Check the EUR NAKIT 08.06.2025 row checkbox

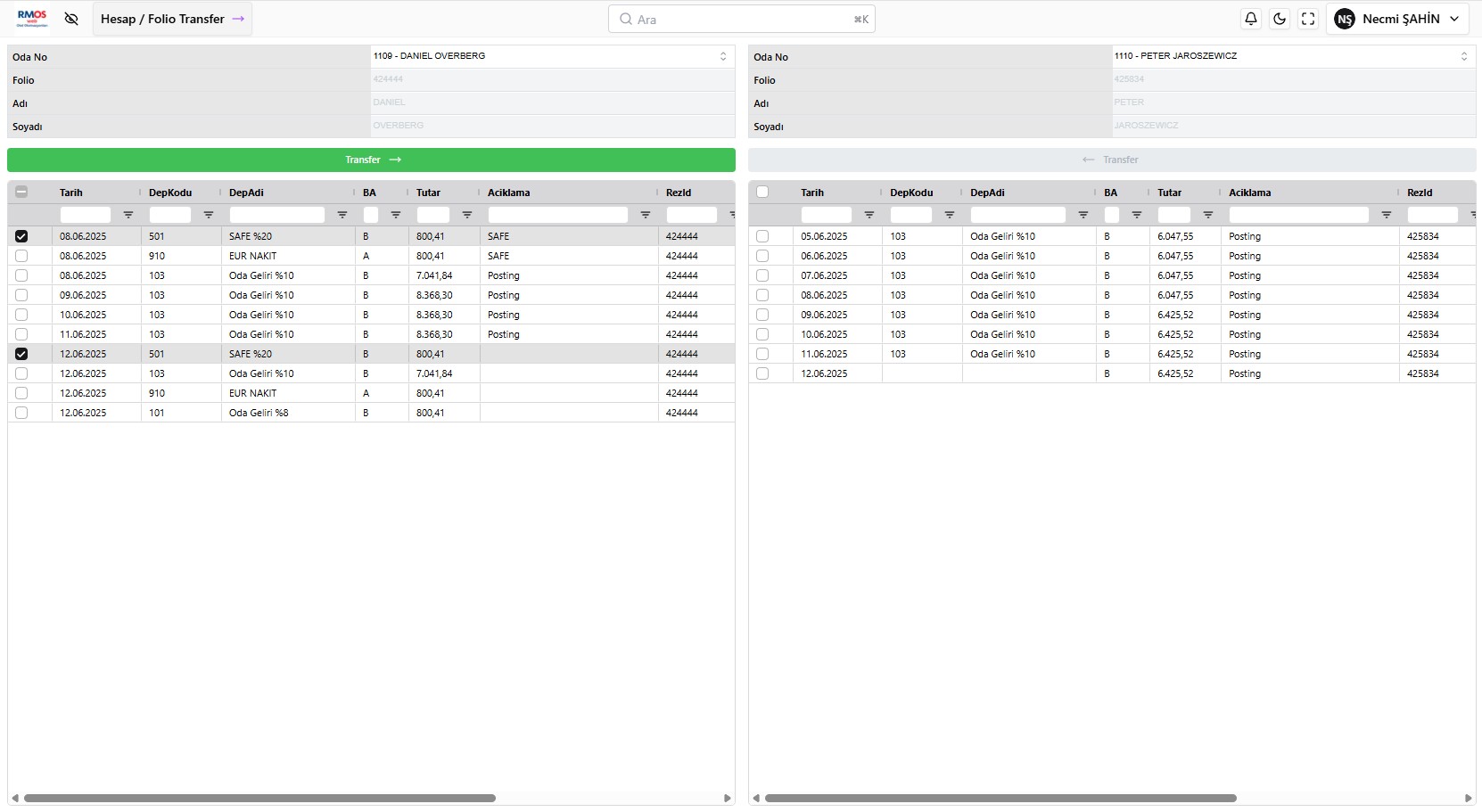[x=21, y=256]
